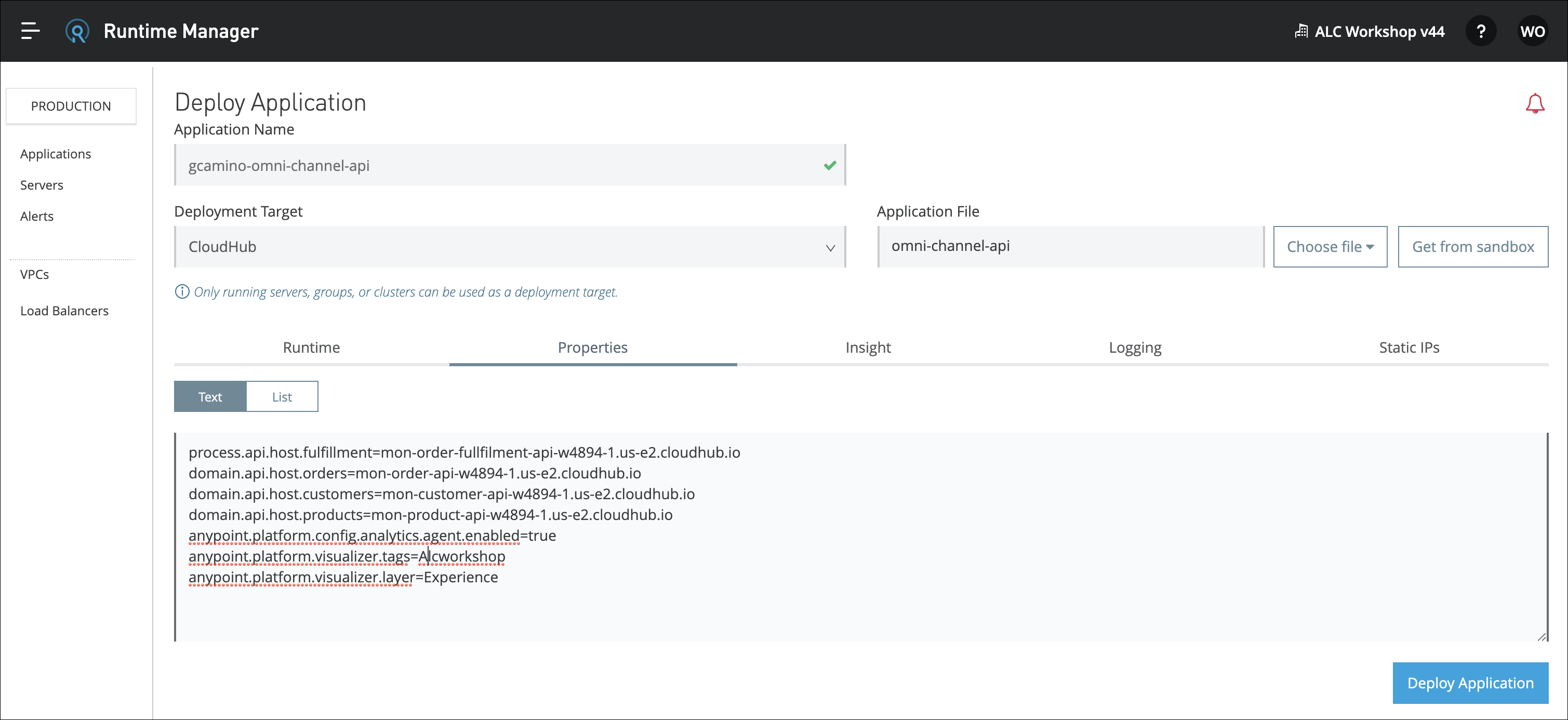Open the Properties tab
This screenshot has width=1568, height=720.
click(x=592, y=348)
